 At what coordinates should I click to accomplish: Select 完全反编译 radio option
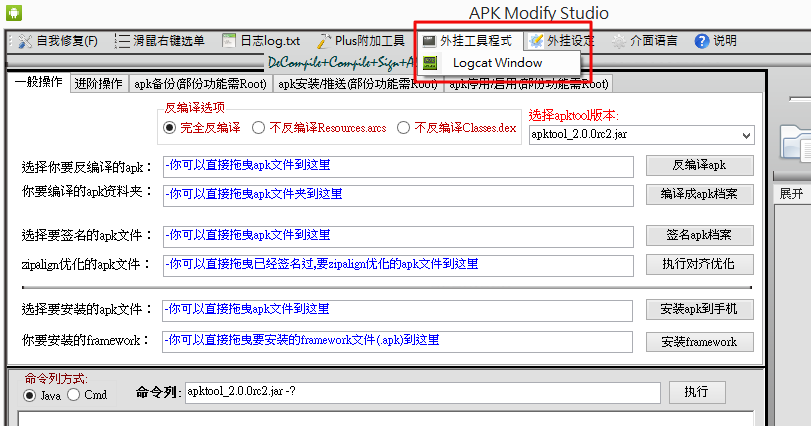pos(170,128)
